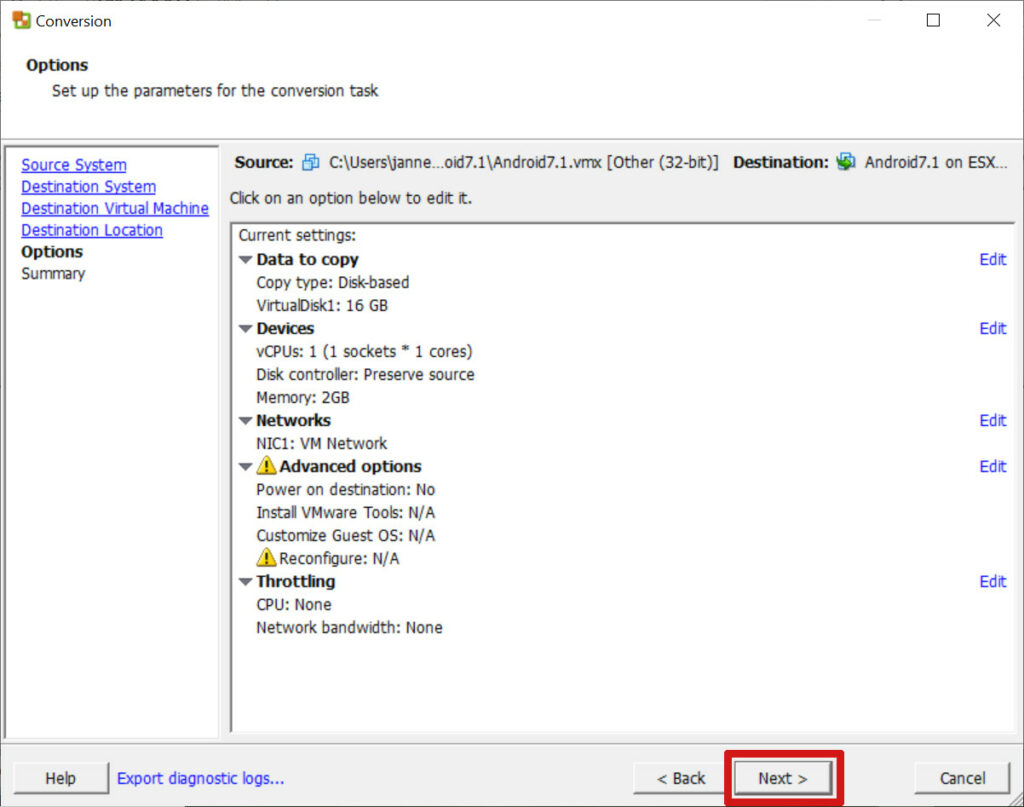Select Disk controller: Preserve source row
This screenshot has width=1024, height=807.
tap(365, 375)
